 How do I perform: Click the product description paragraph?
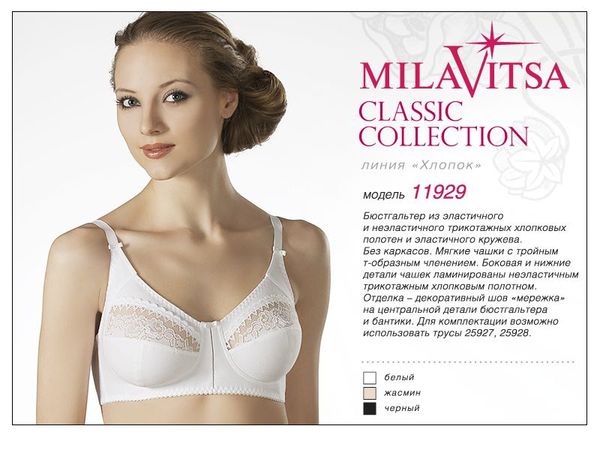(471, 274)
